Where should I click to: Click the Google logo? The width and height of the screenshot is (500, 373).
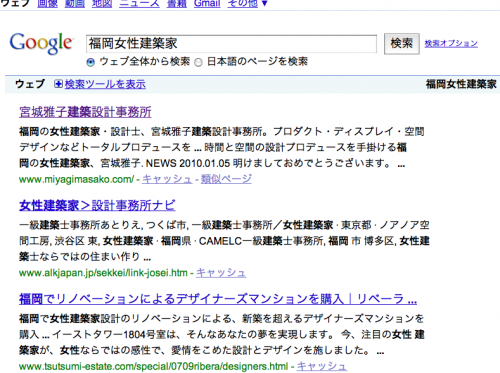(41, 43)
